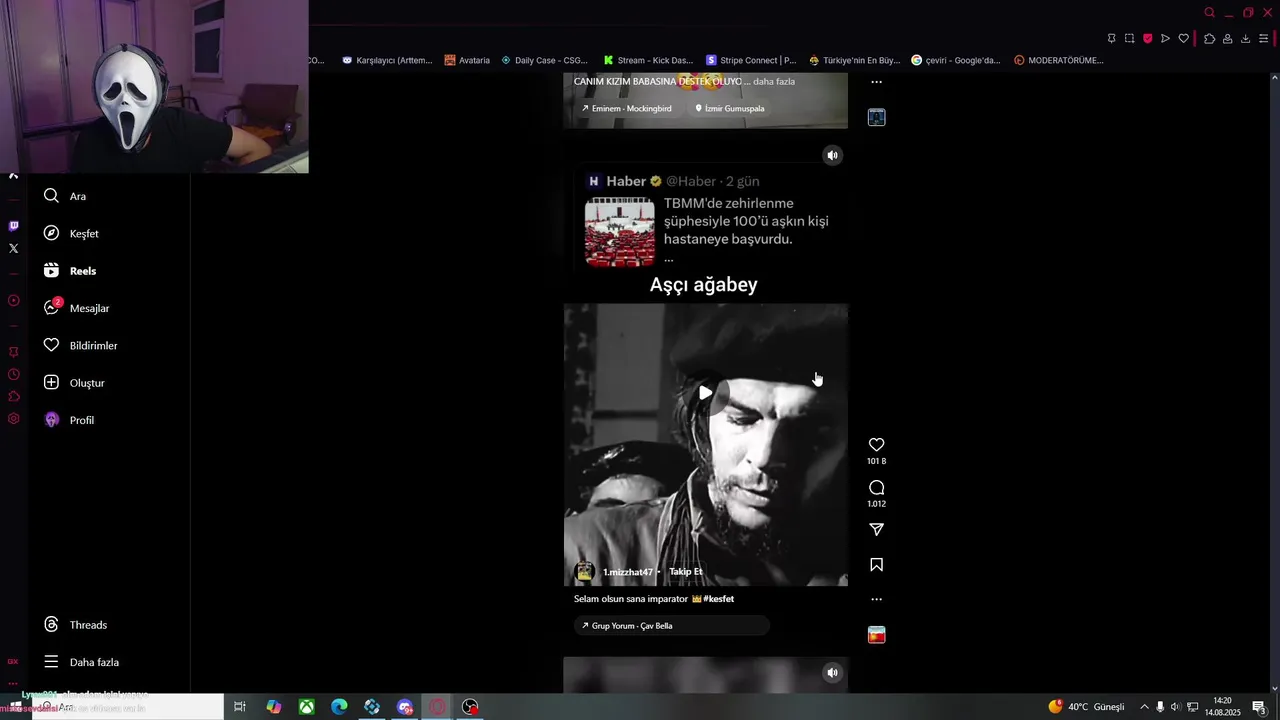This screenshot has width=1280, height=720.
Task: Toggle the ad blocker shield
Action: [1147, 38]
